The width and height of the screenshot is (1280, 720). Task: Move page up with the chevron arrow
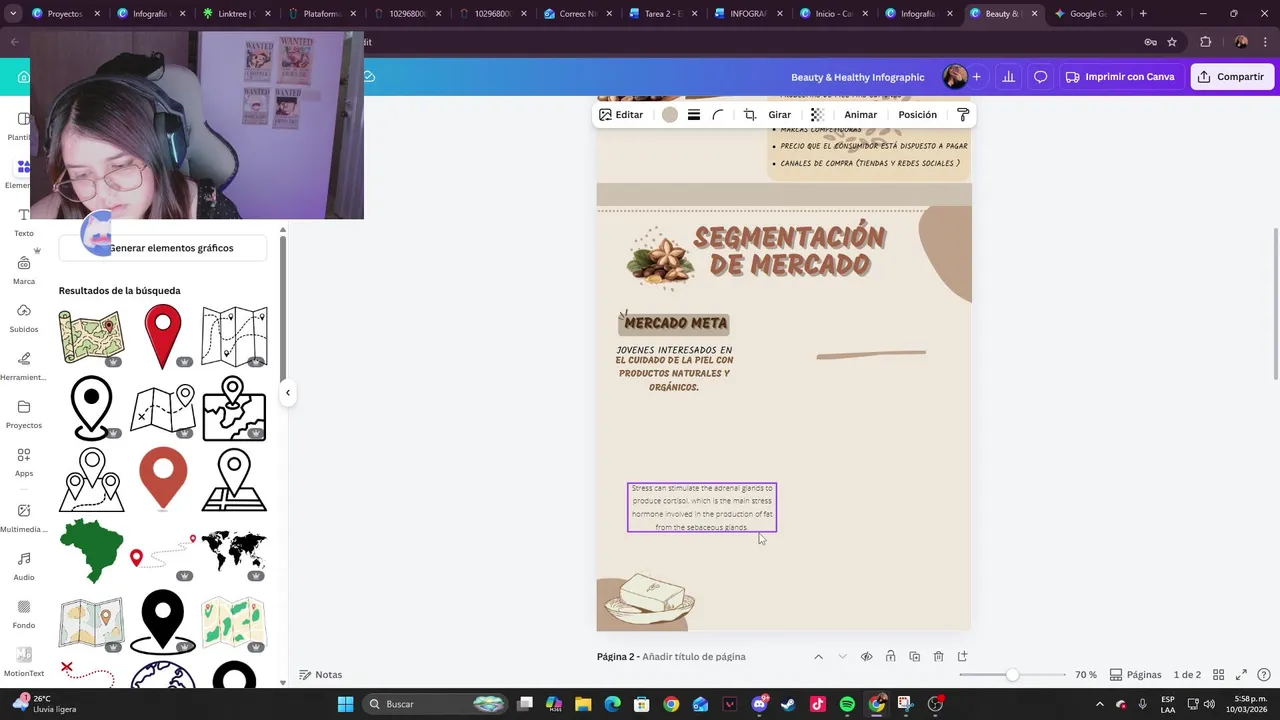click(818, 657)
